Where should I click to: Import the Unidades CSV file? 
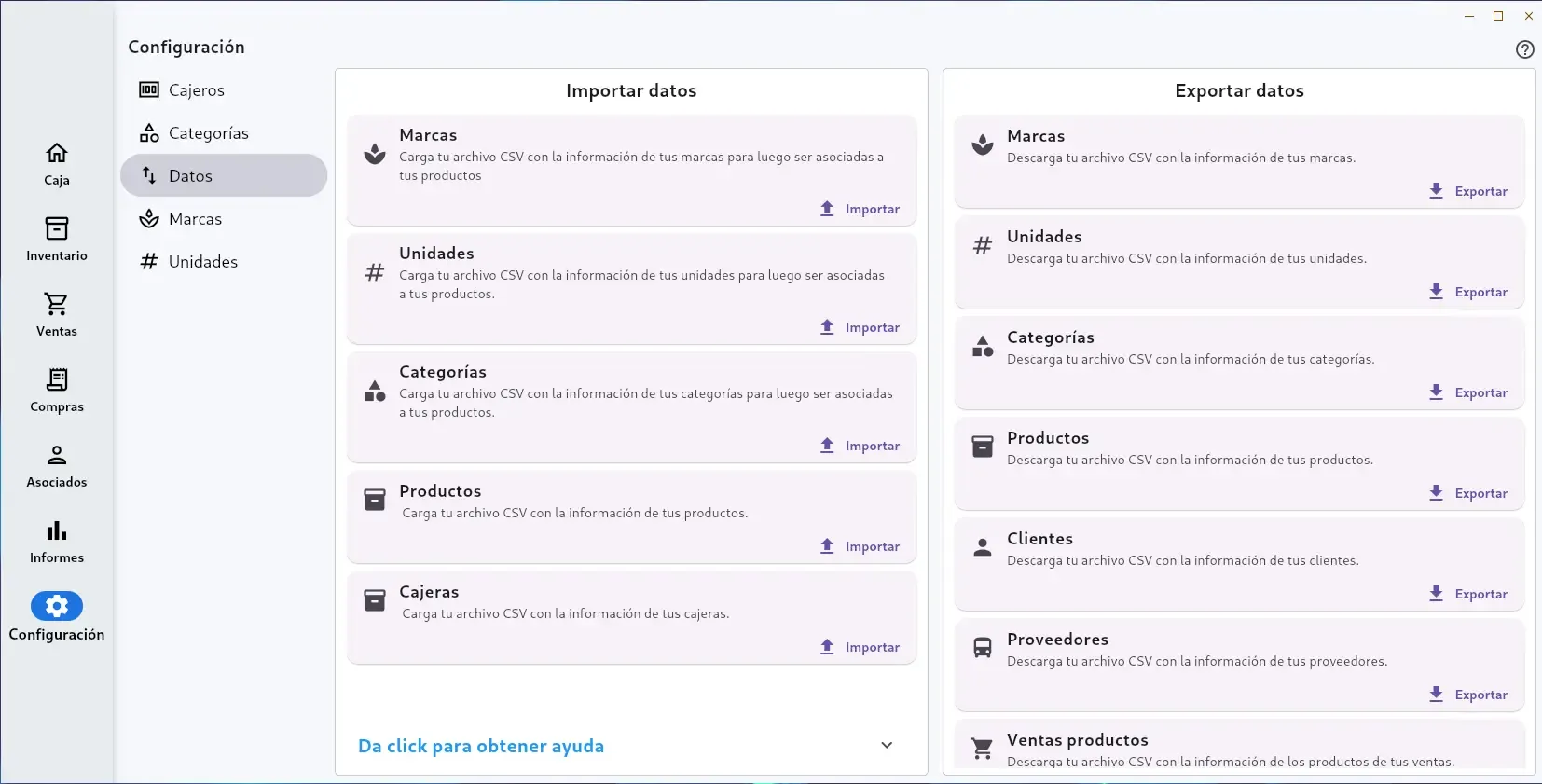pos(860,327)
